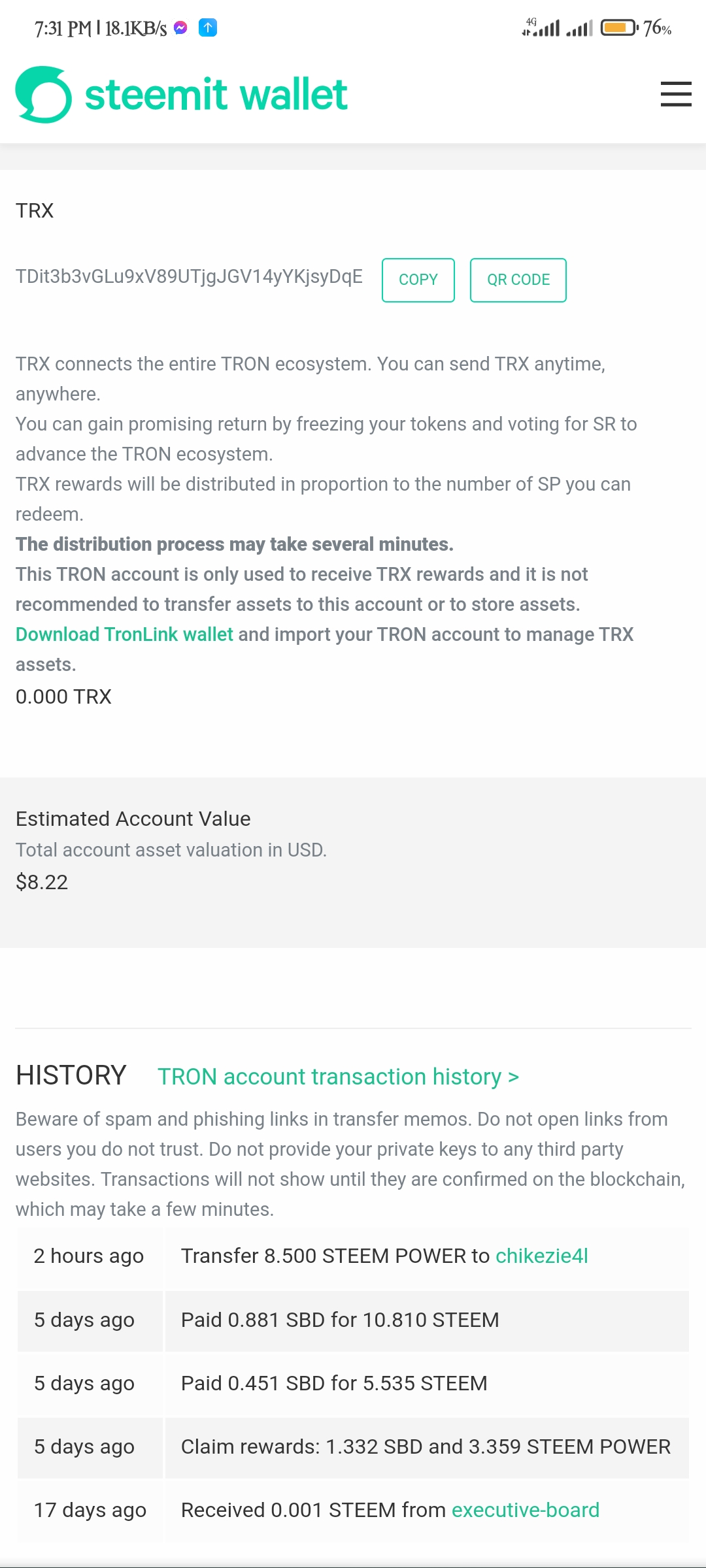The width and height of the screenshot is (706, 1568).
Task: Show the TRX QR code
Action: click(518, 280)
